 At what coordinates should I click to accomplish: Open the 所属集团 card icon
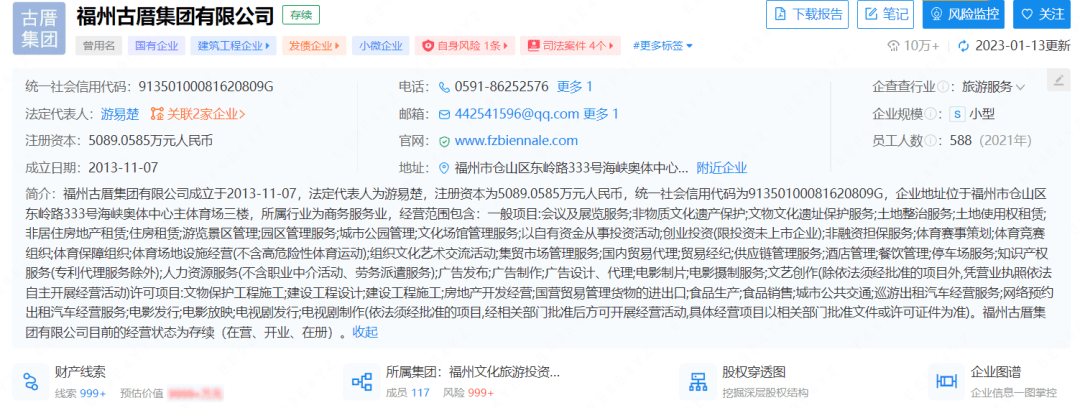point(362,381)
